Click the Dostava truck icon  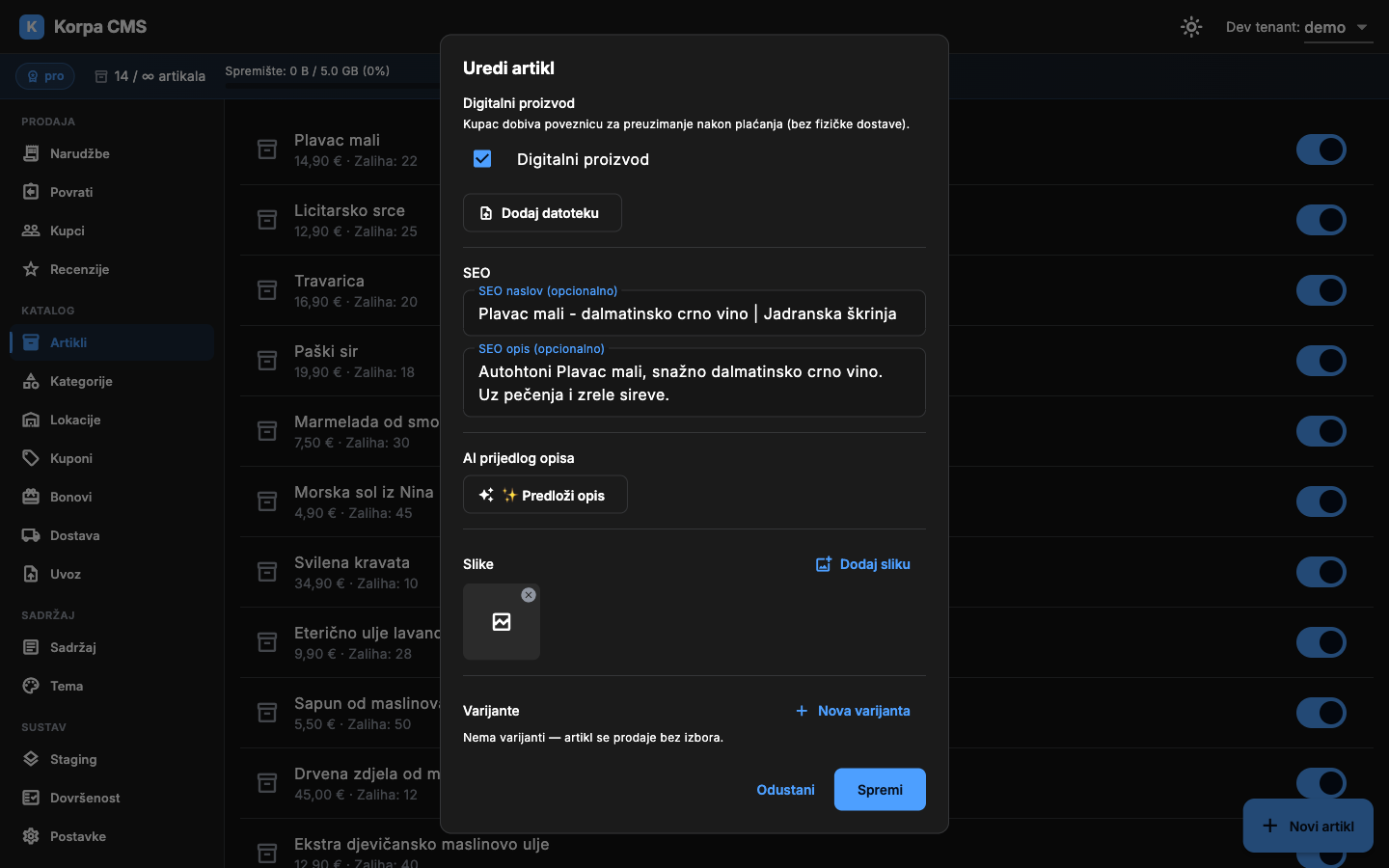point(31,535)
